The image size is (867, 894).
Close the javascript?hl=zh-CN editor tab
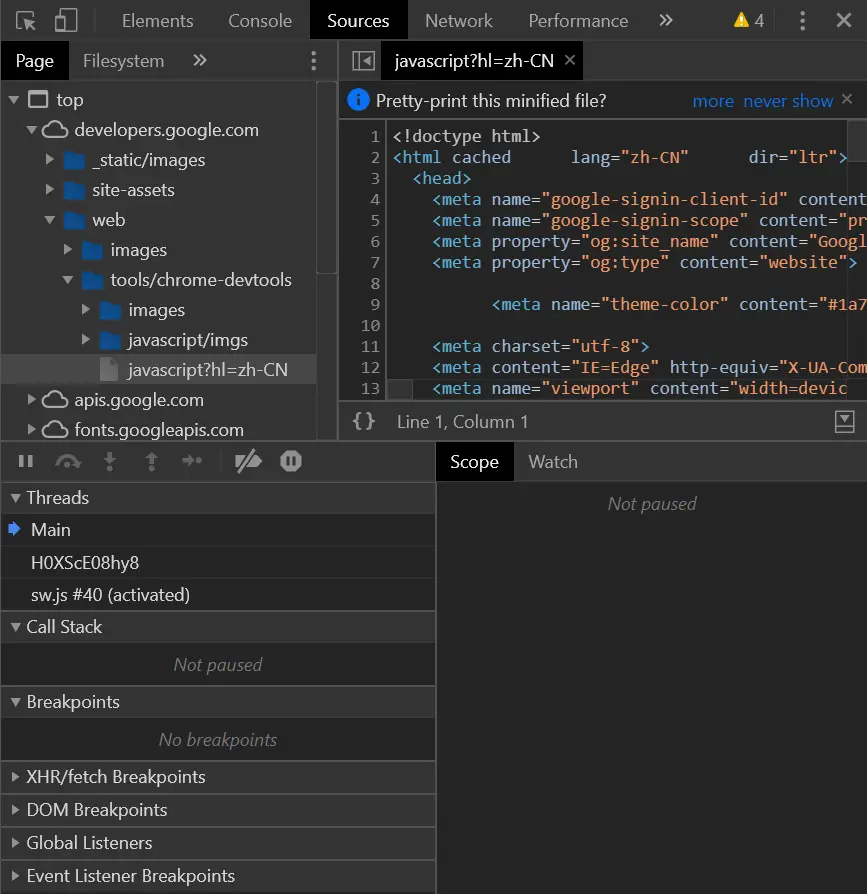click(570, 61)
